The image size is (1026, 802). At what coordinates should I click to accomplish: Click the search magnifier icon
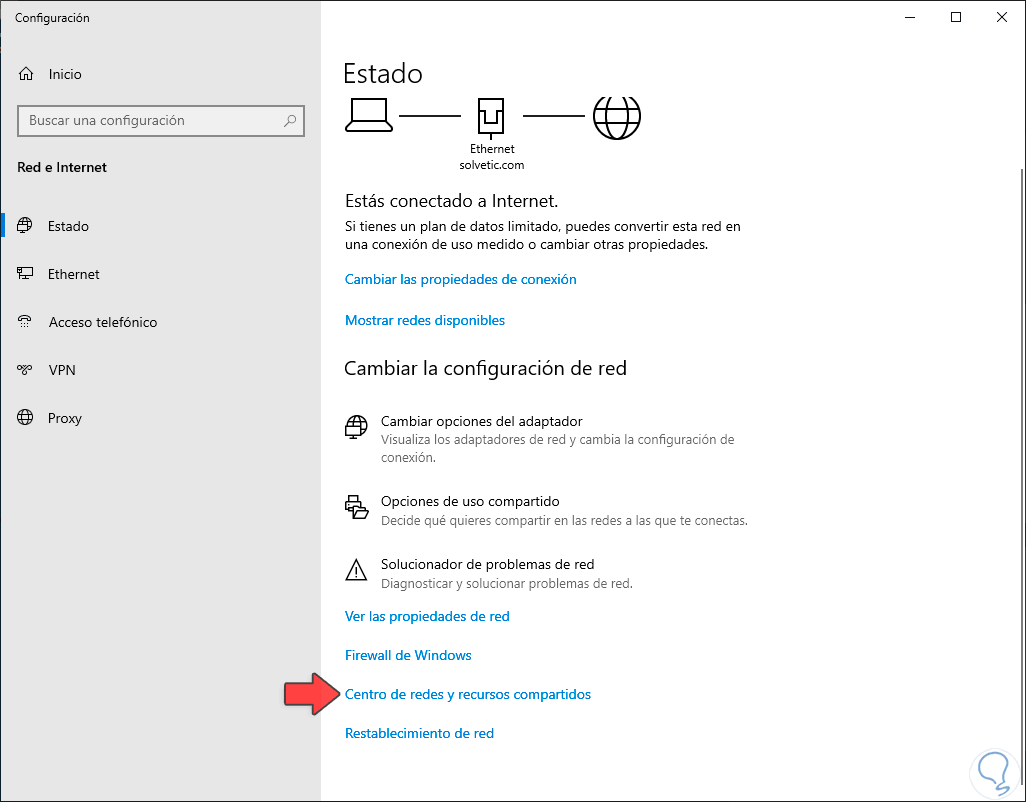290,120
